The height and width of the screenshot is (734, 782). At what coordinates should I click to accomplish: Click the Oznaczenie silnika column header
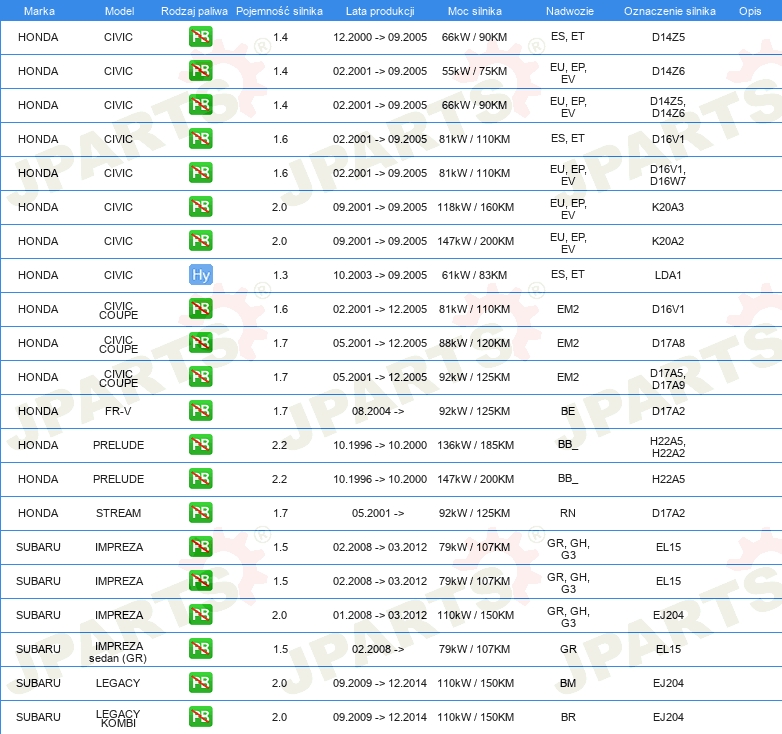pyautogui.click(x=669, y=11)
